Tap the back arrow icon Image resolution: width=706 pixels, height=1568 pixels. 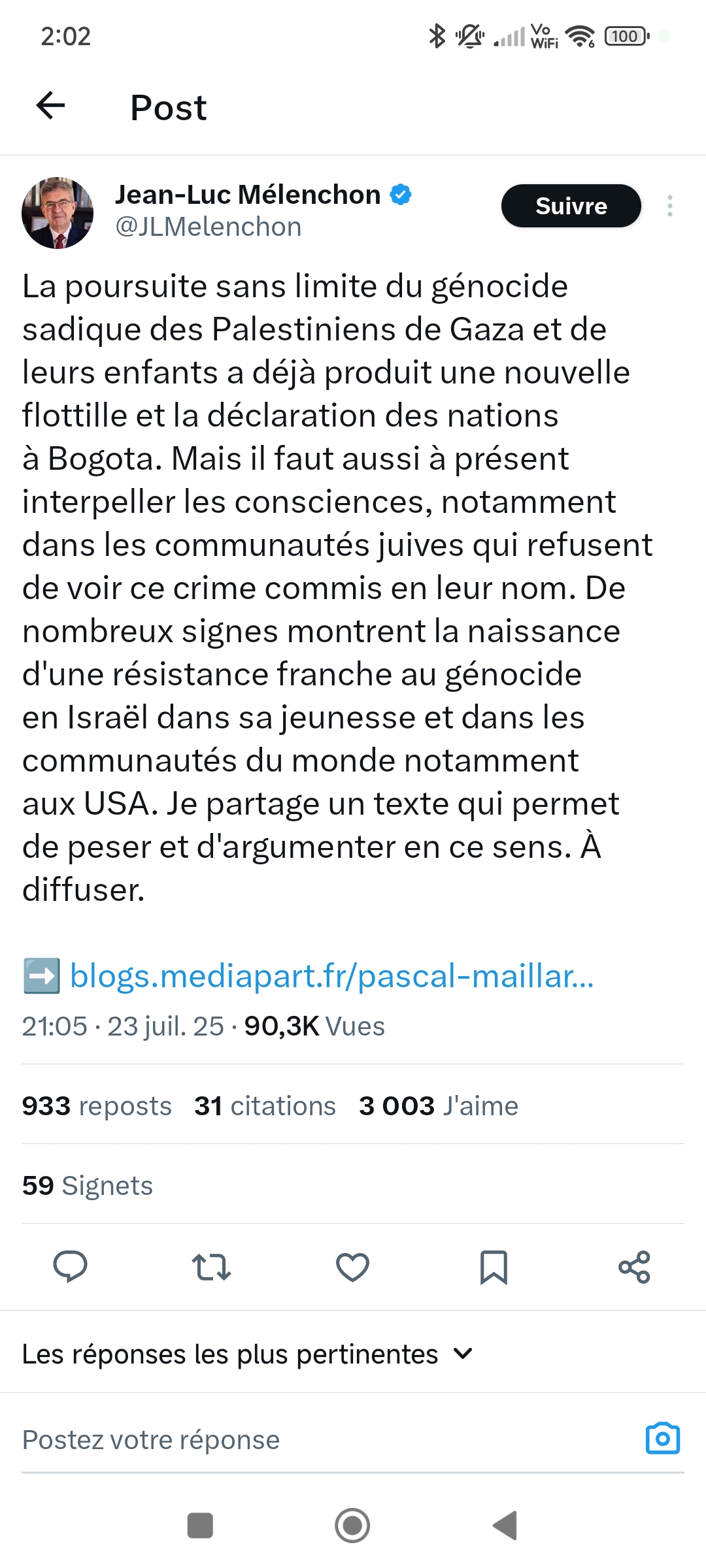[50, 106]
